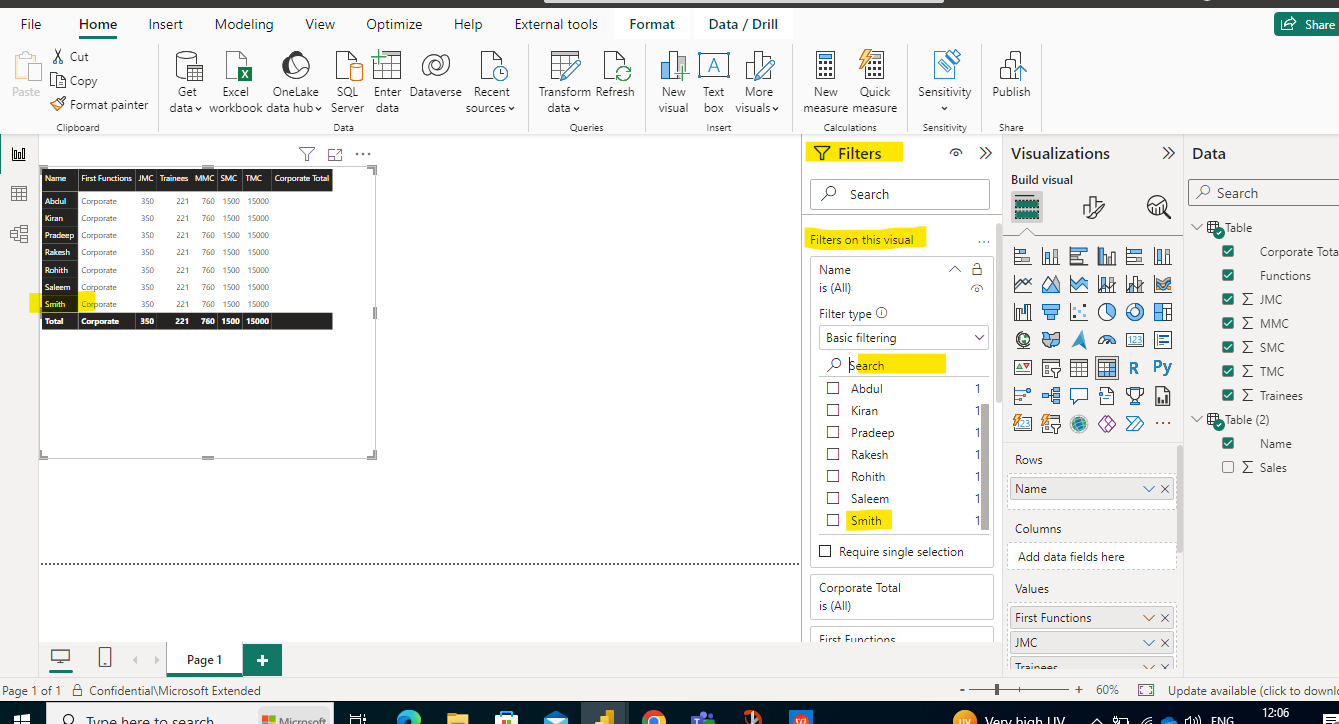Check the Abdul filter checkbox
Image resolution: width=1339 pixels, height=724 pixels.
pyautogui.click(x=833, y=388)
